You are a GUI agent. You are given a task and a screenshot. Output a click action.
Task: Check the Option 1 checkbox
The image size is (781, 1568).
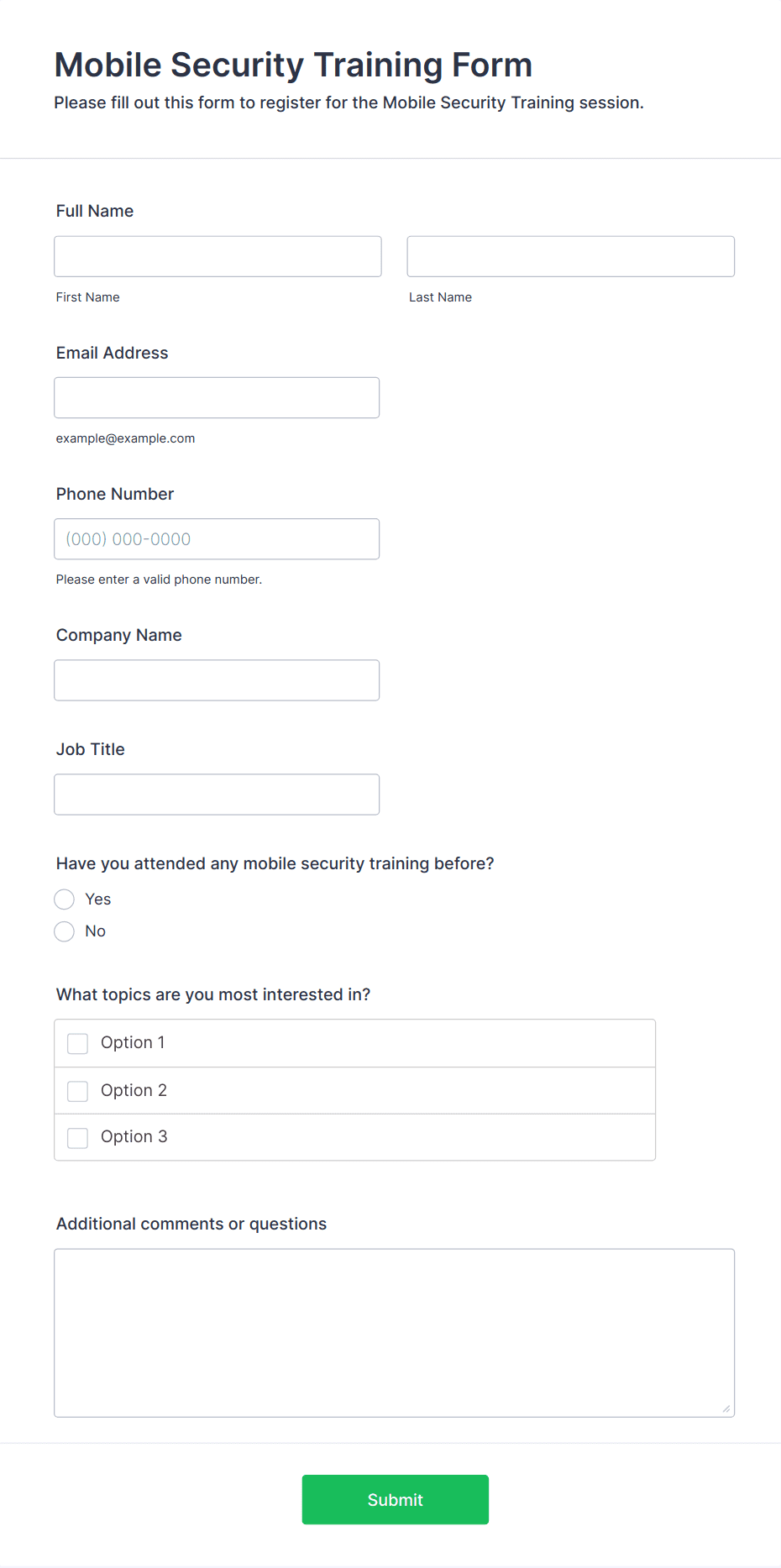tap(78, 1043)
